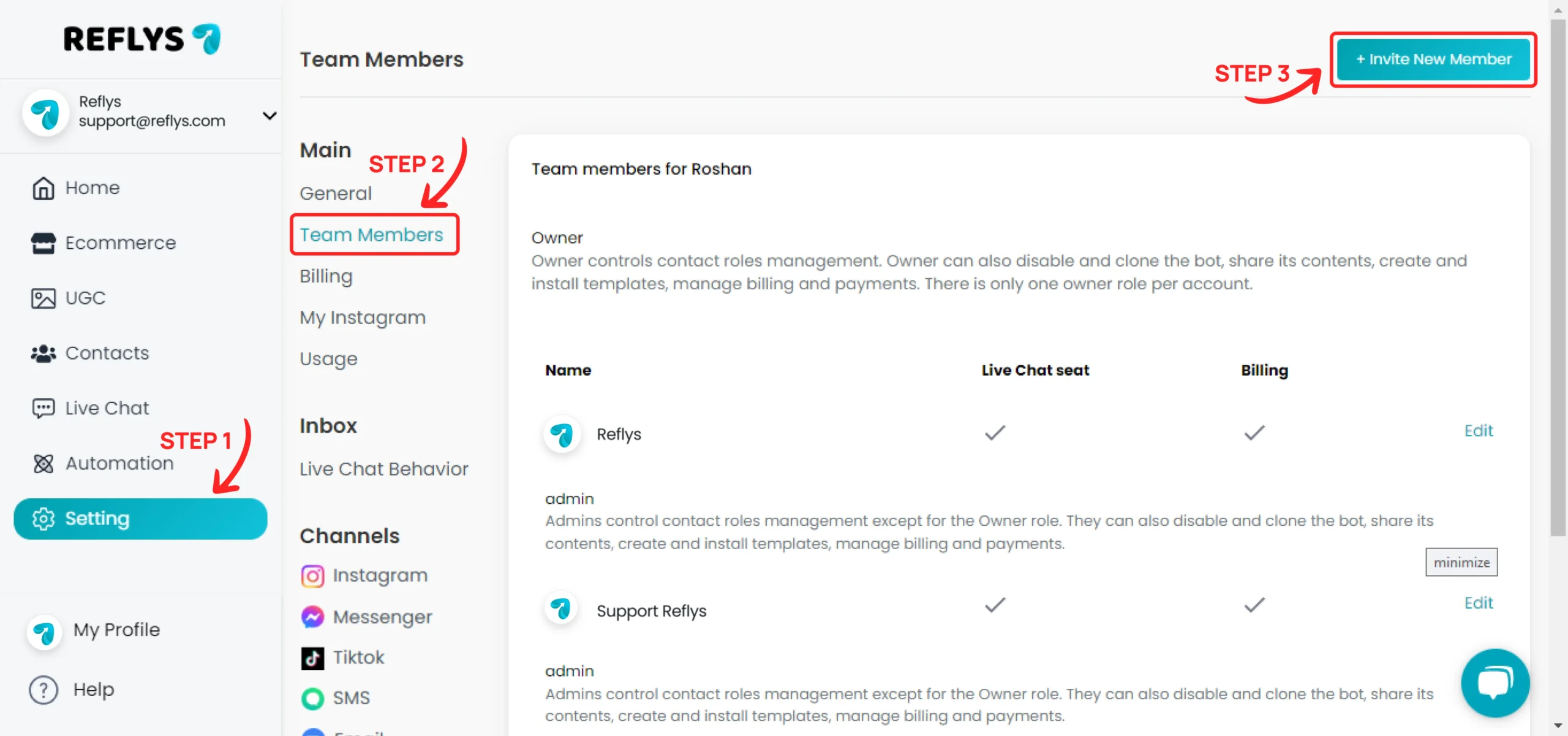Select the Setting menu item
The image size is (1568, 736).
click(x=140, y=519)
